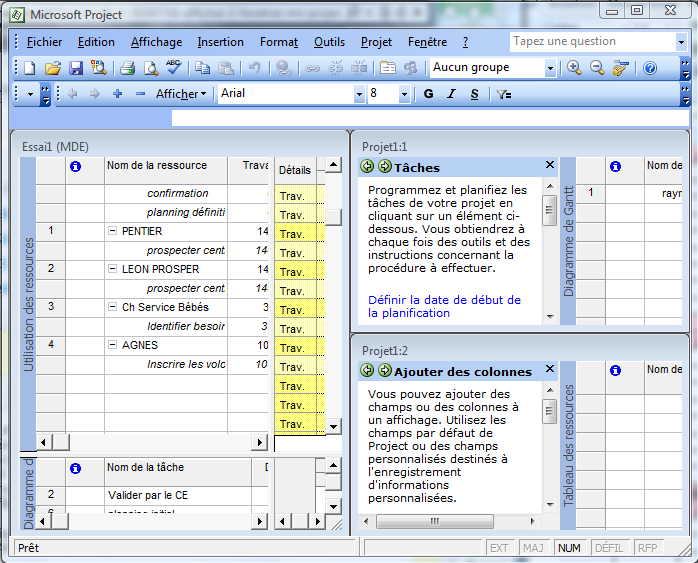This screenshot has height=563, width=698.
Task: Collapse the PENTIER resource row
Action: point(113,231)
